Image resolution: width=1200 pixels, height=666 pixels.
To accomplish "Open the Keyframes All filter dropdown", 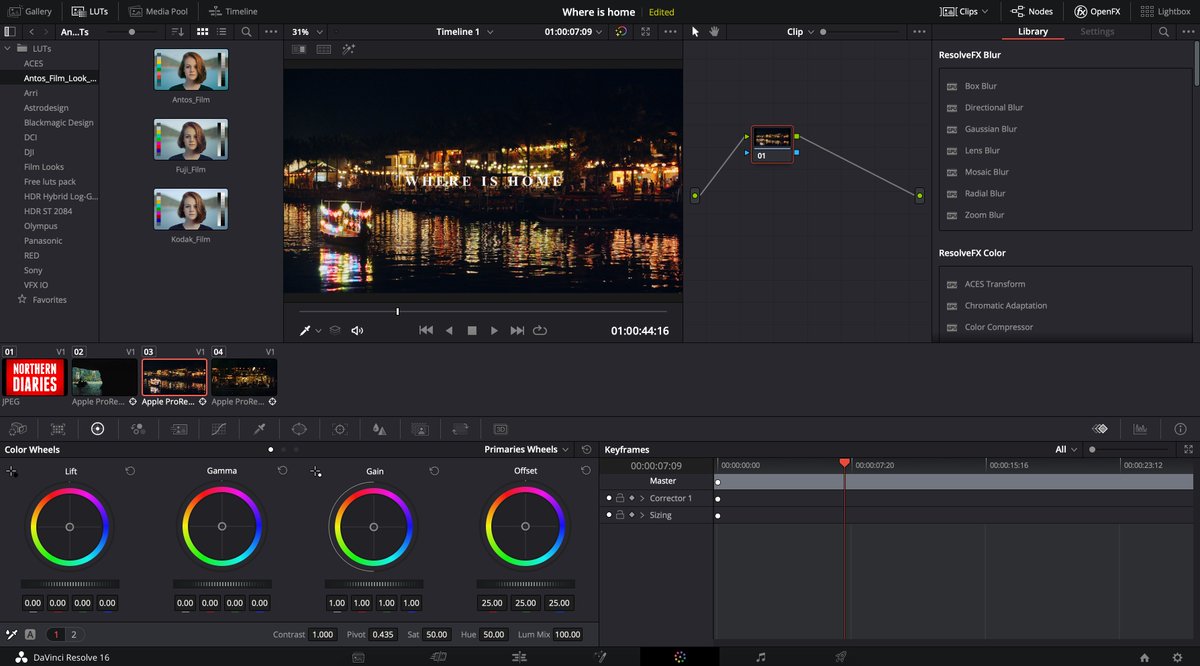I will click(1067, 450).
